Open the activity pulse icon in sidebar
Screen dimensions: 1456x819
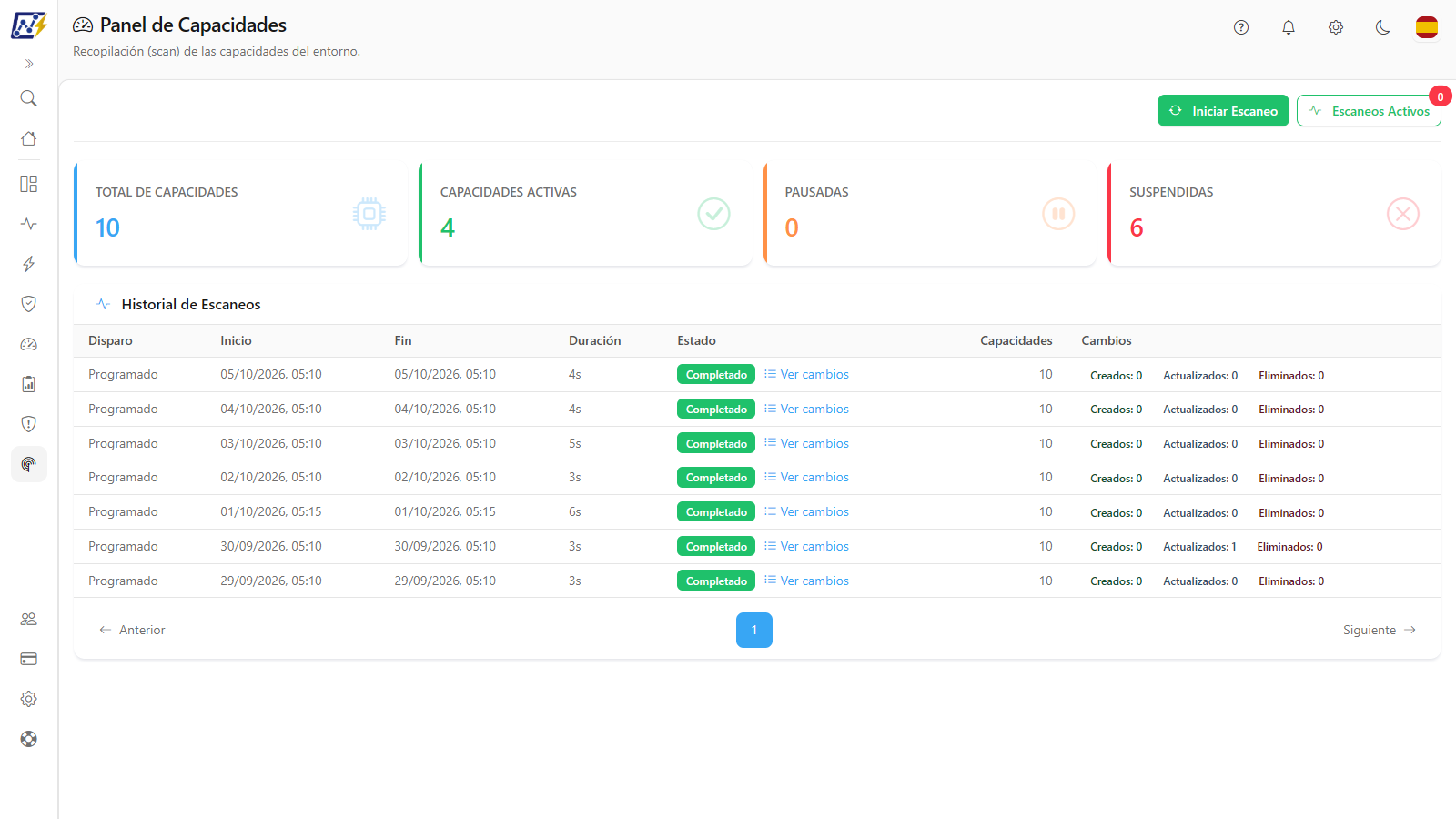tap(29, 224)
